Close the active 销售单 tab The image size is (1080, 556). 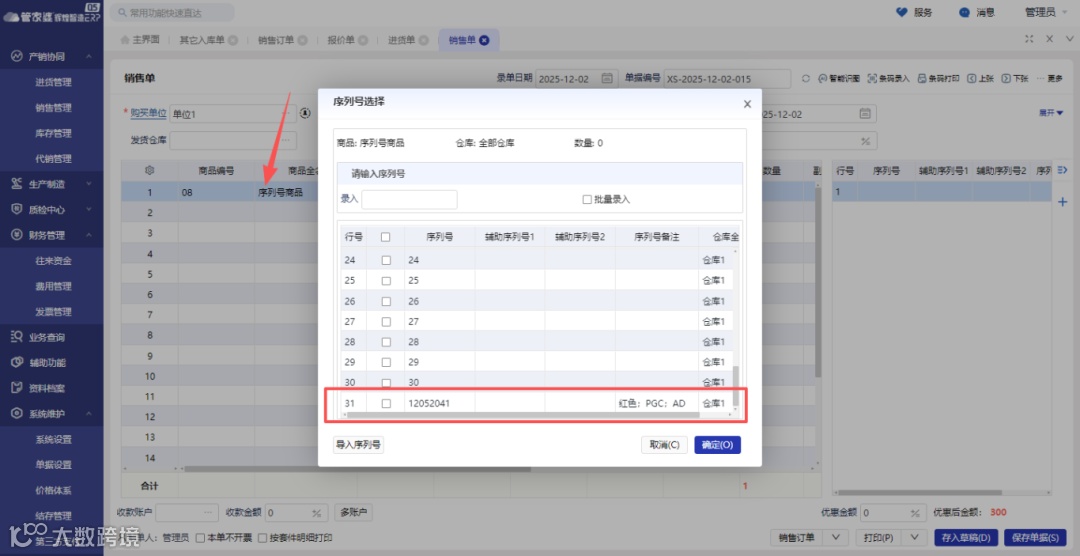tap(484, 40)
